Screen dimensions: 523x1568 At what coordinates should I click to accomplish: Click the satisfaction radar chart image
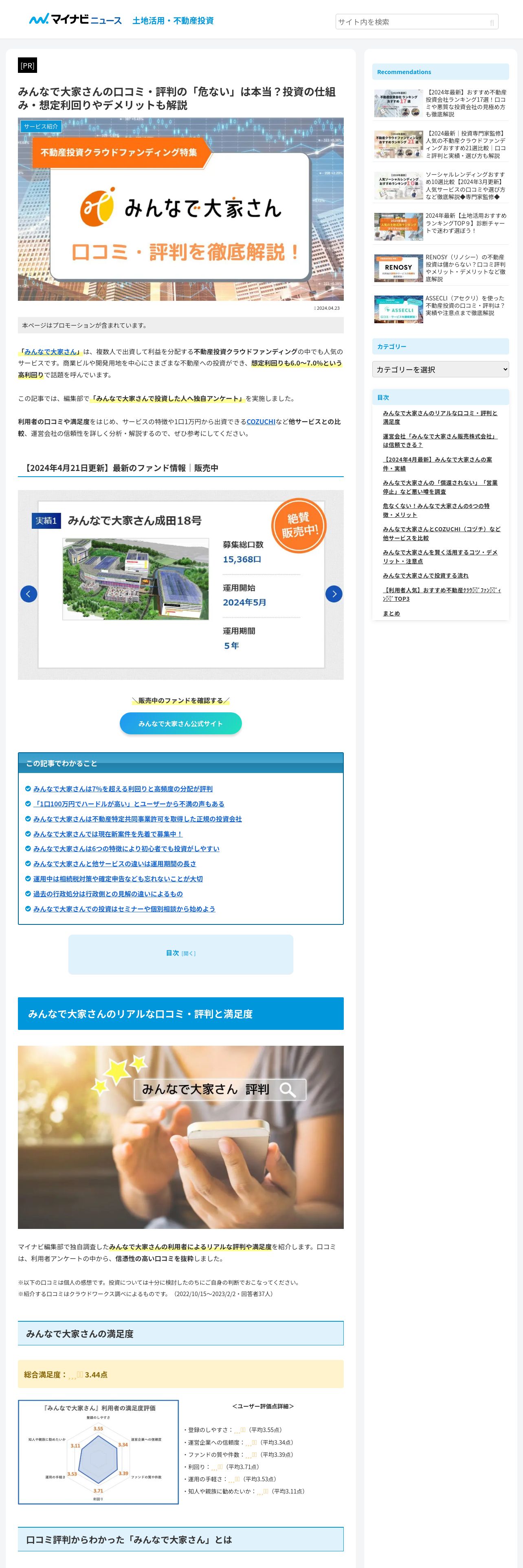(99, 1452)
